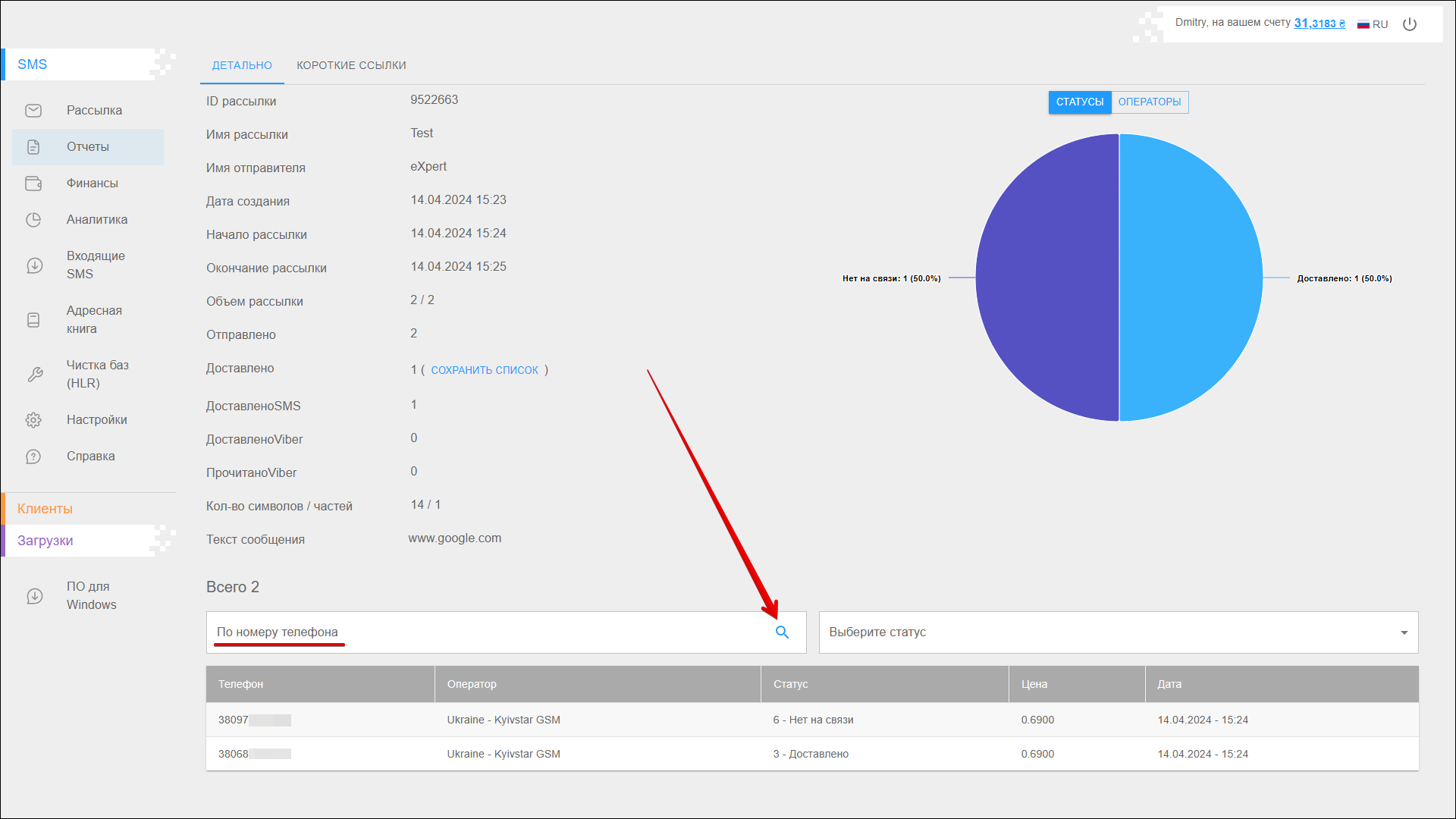
Task: Click the document icon beside Отчеты
Action: 33,147
